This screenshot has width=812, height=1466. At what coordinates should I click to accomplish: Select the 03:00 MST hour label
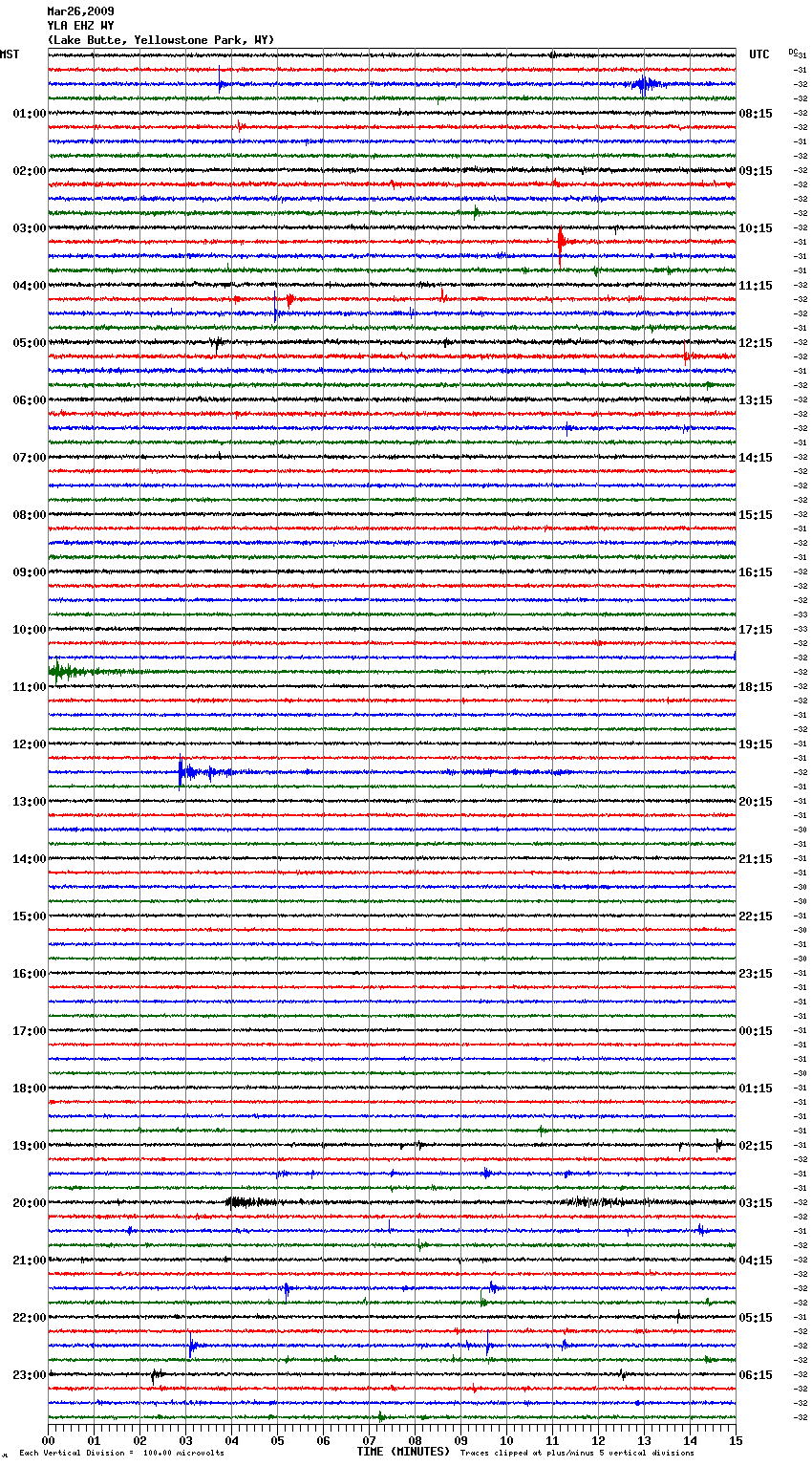coord(30,228)
